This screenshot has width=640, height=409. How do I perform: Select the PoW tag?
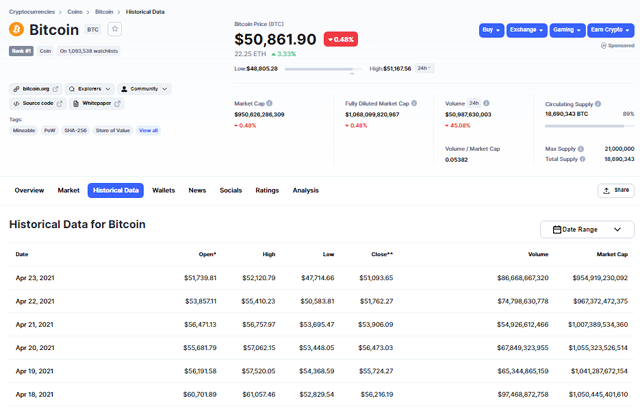(x=49, y=131)
